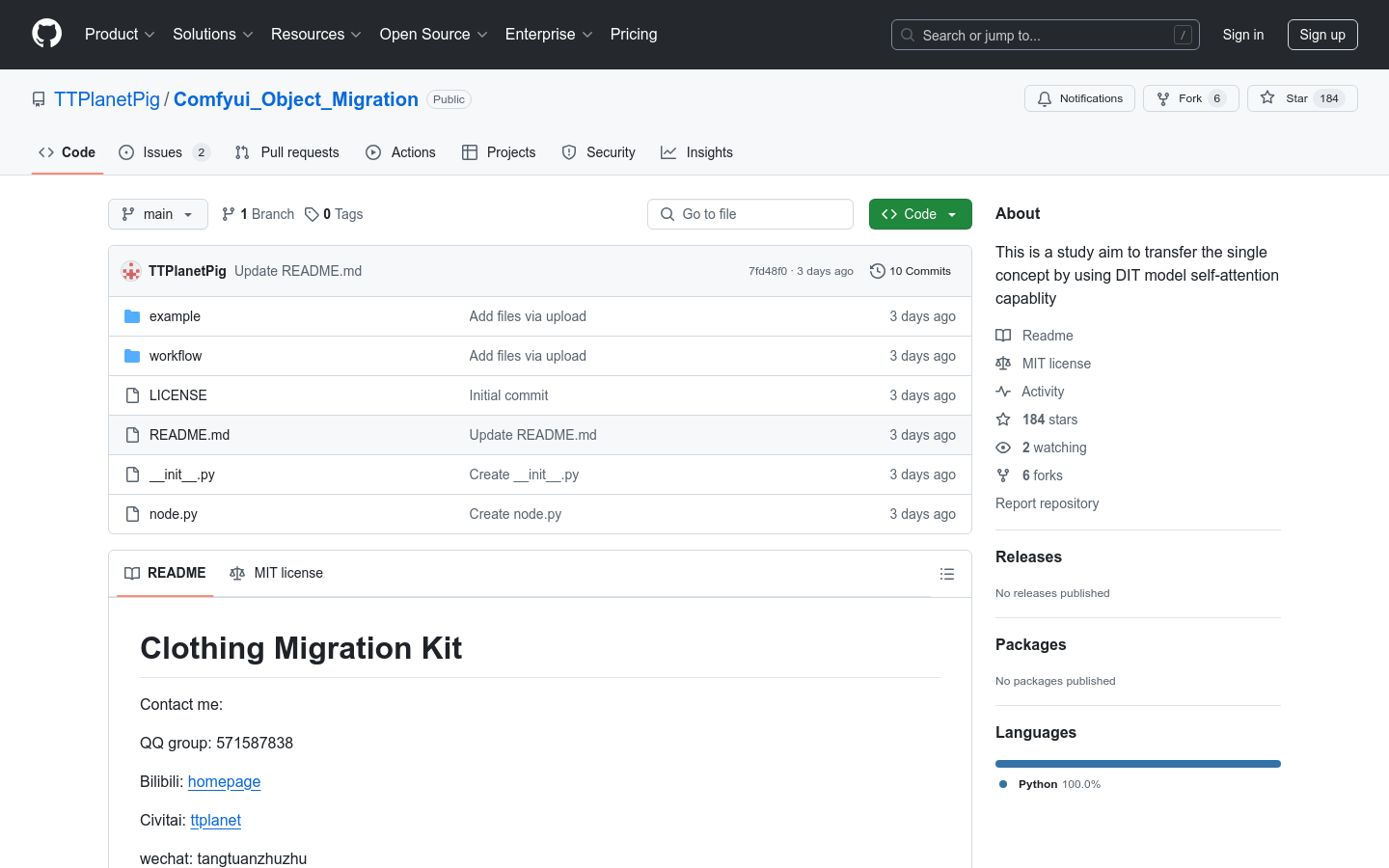View the 184 stars stargazers link
Screen dimensions: 1389x868
(1037, 420)
